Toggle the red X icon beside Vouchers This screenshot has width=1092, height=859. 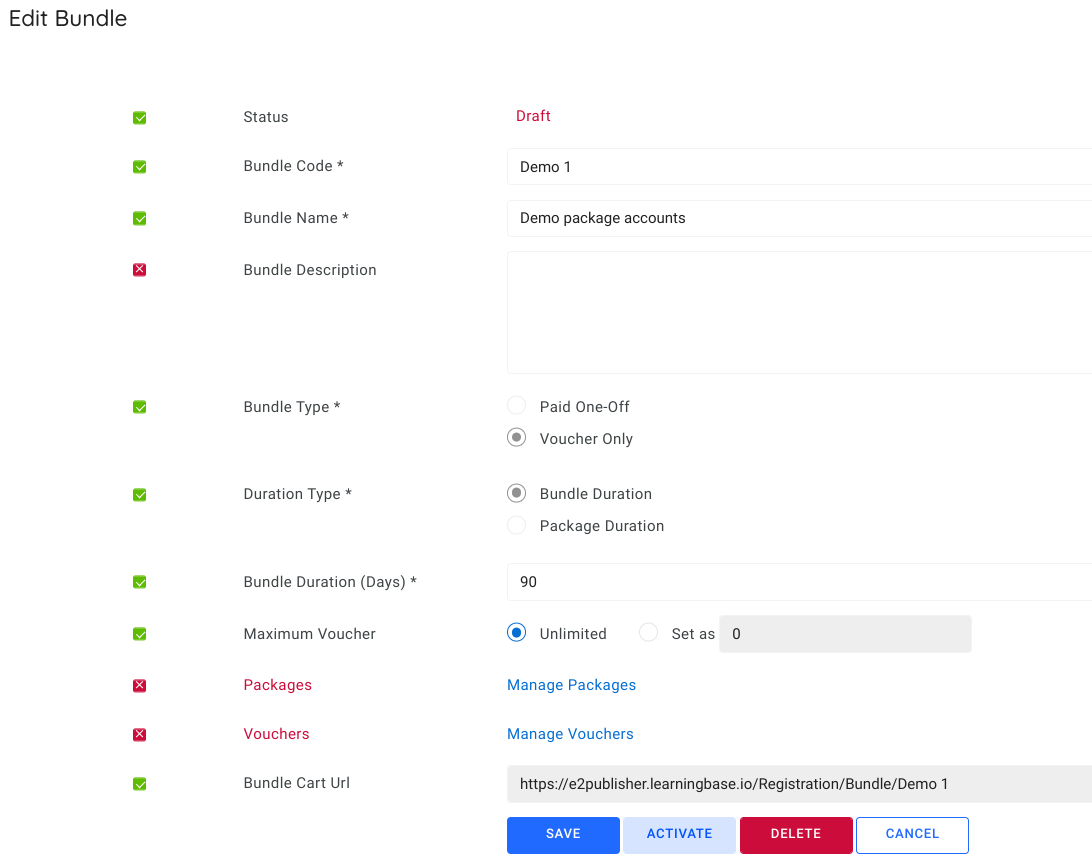(139, 733)
